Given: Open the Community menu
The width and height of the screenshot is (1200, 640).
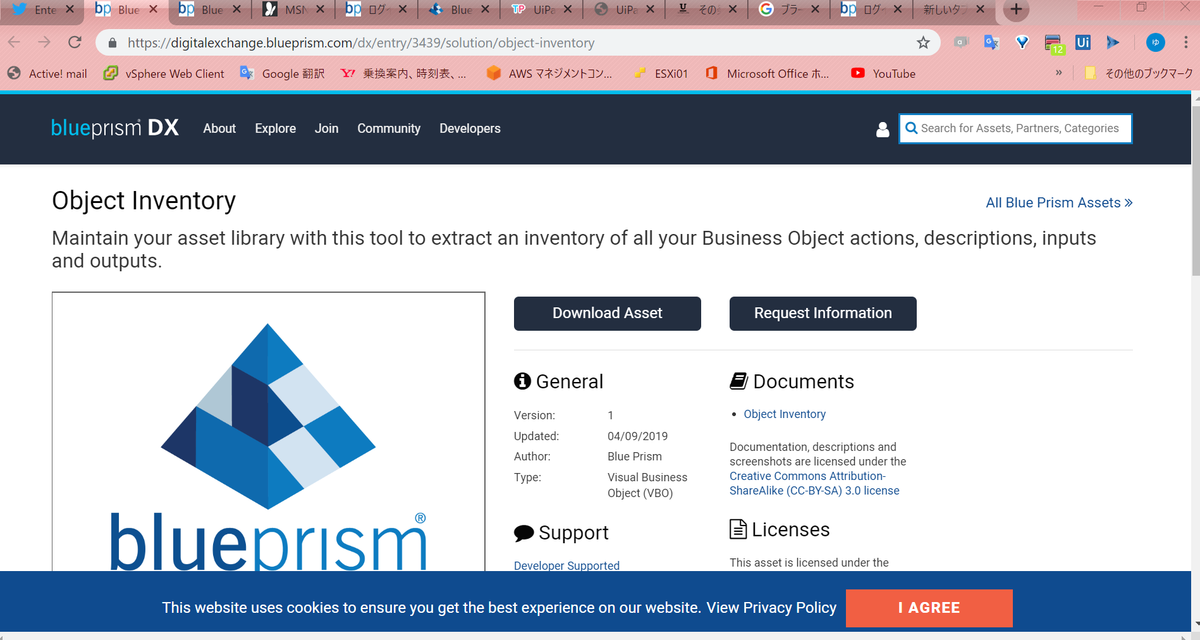Looking at the screenshot, I should [x=389, y=128].
